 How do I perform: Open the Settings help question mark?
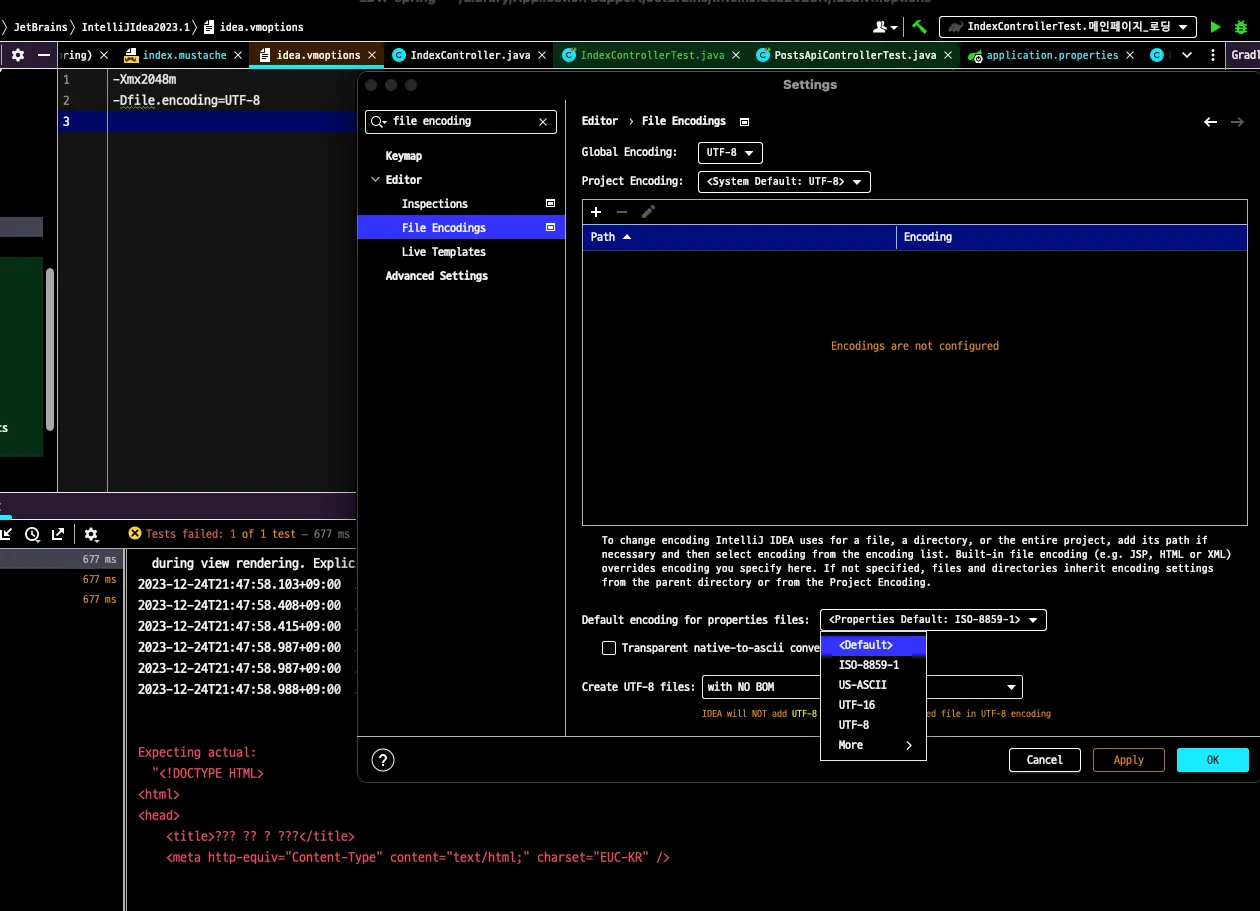[x=383, y=760]
